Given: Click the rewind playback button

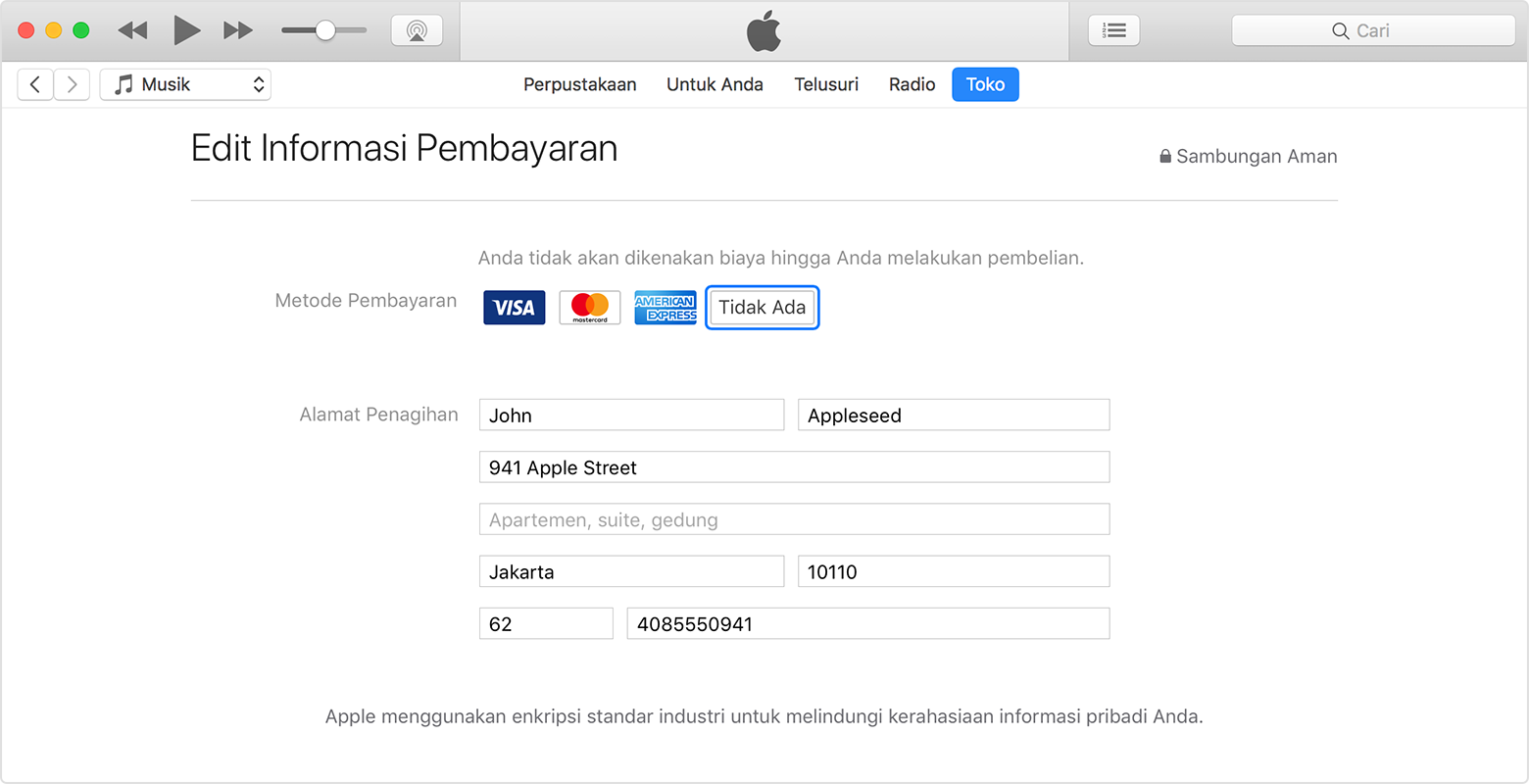Looking at the screenshot, I should (132, 30).
